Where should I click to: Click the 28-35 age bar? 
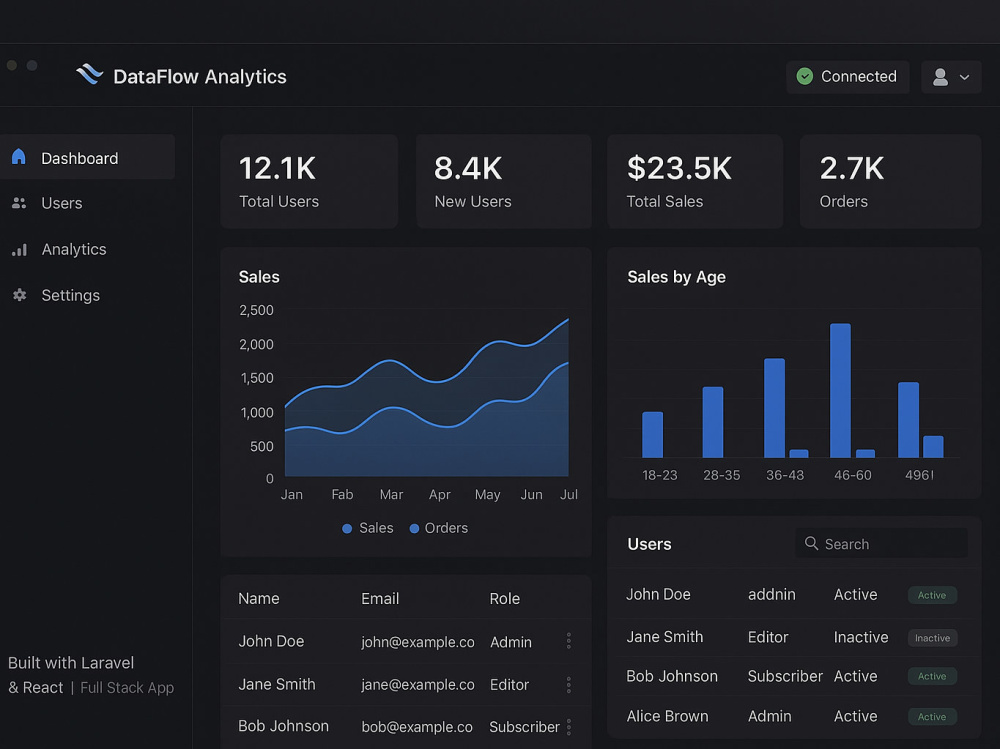tap(713, 422)
